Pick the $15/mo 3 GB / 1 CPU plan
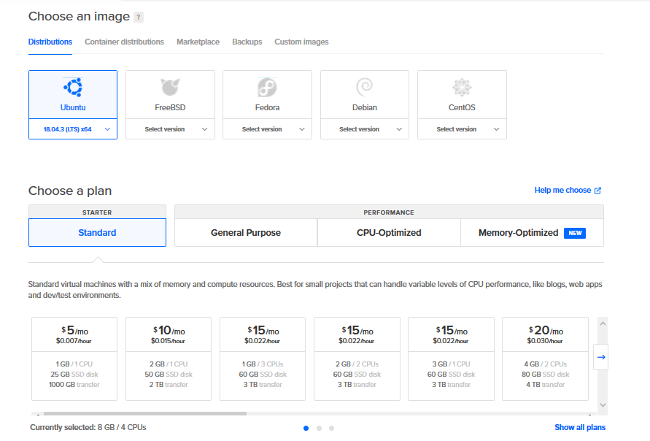 point(451,359)
